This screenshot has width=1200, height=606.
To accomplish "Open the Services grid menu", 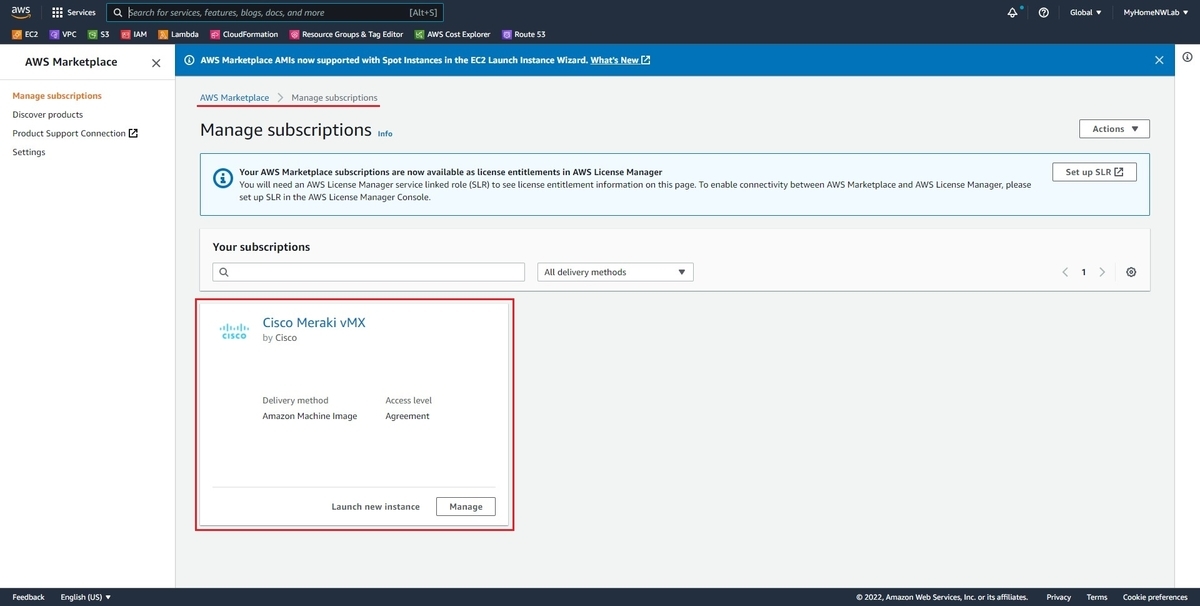I will coord(74,13).
